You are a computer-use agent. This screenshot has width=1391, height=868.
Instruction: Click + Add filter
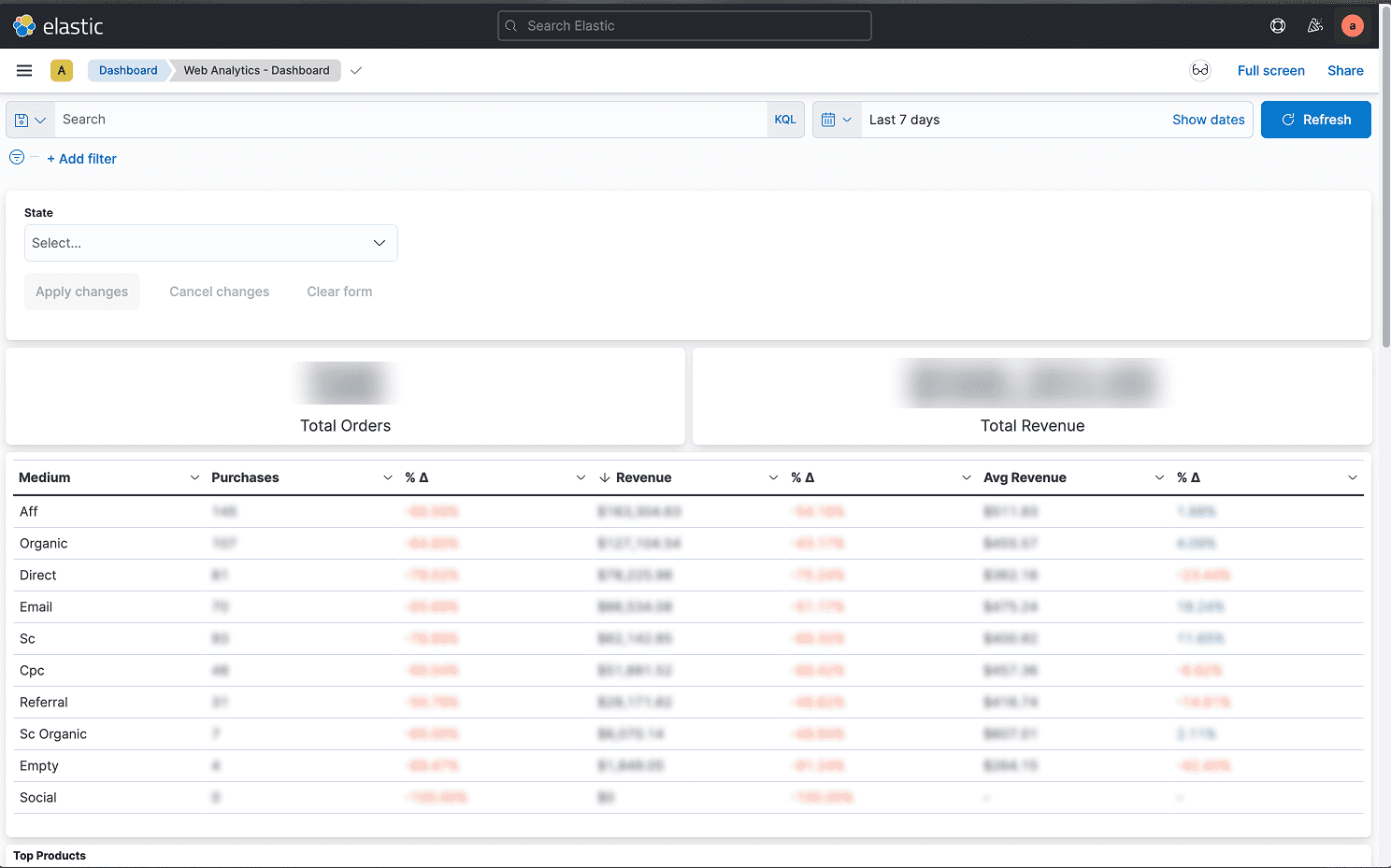click(x=82, y=159)
